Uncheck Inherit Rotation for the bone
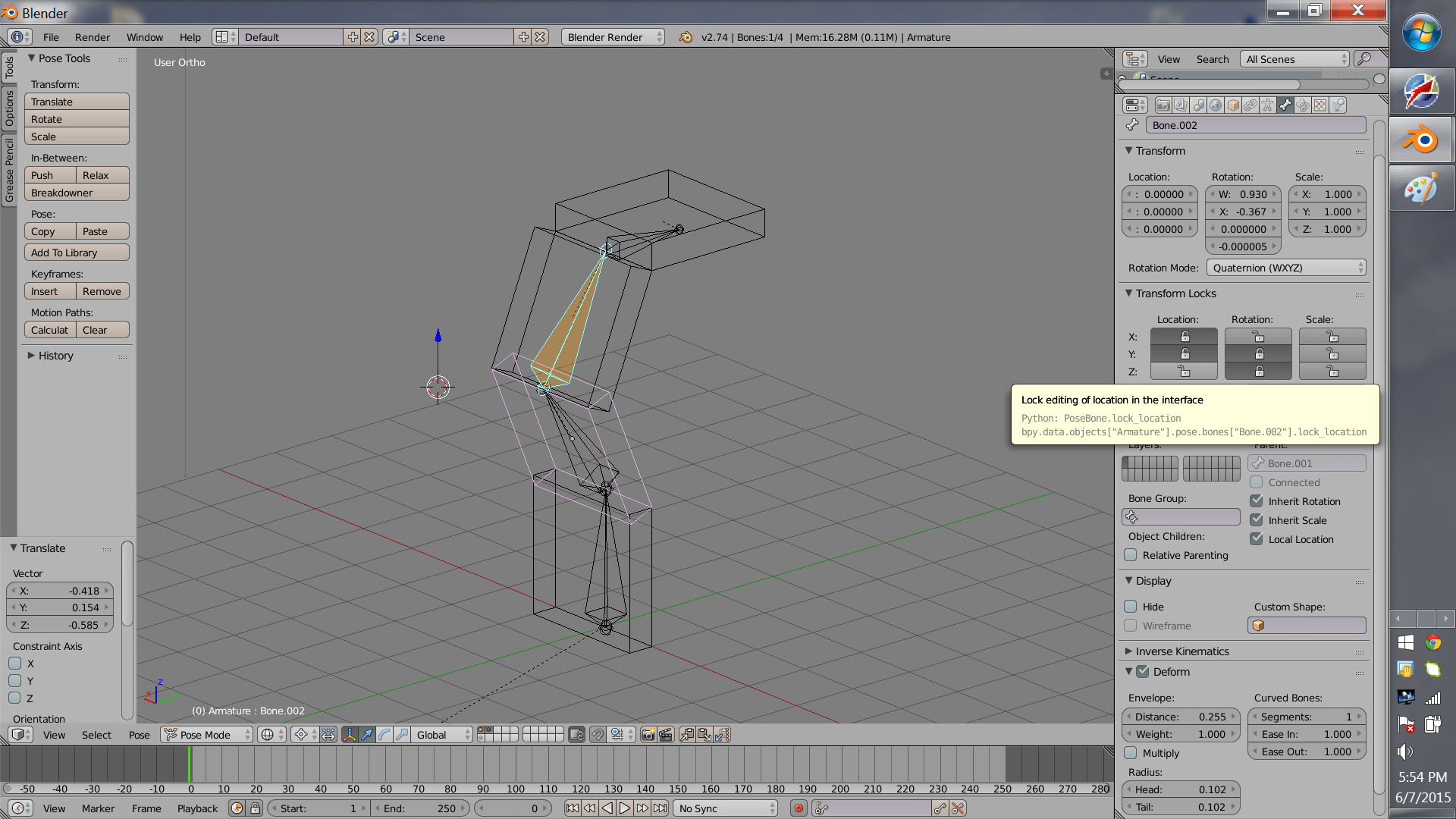This screenshot has width=1456, height=819. 1257,501
